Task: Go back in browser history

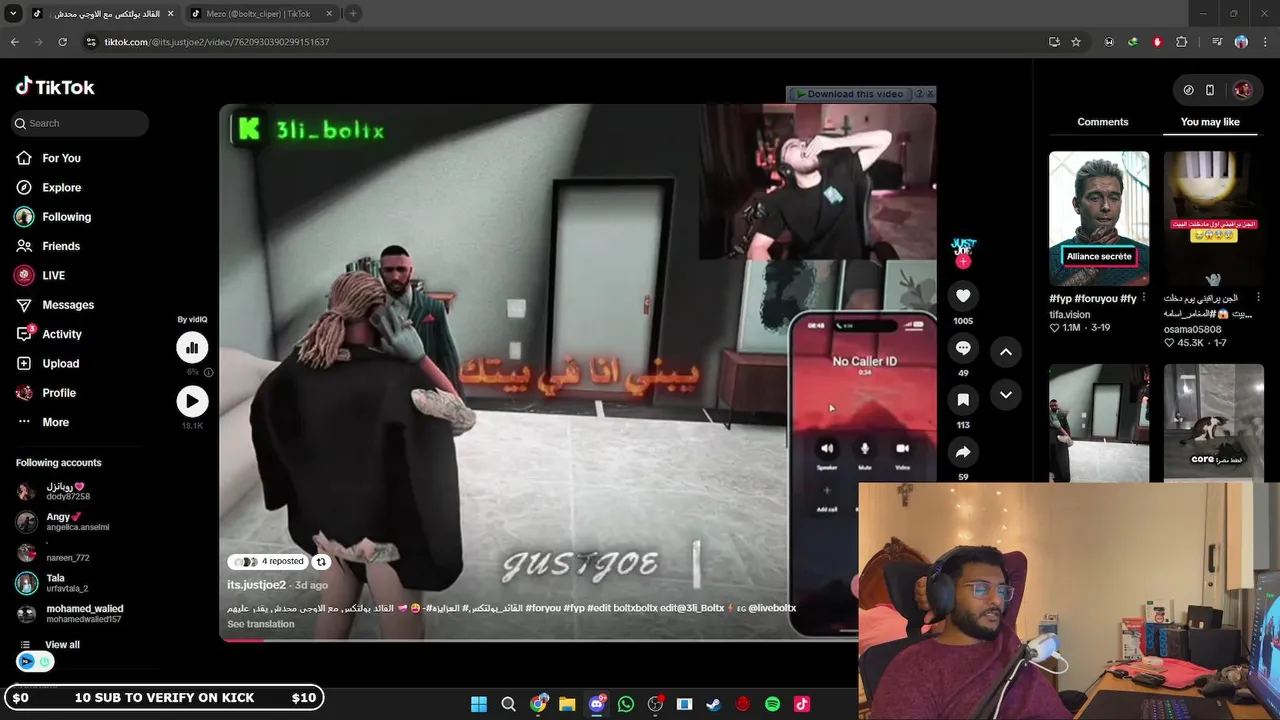Action: [x=14, y=42]
